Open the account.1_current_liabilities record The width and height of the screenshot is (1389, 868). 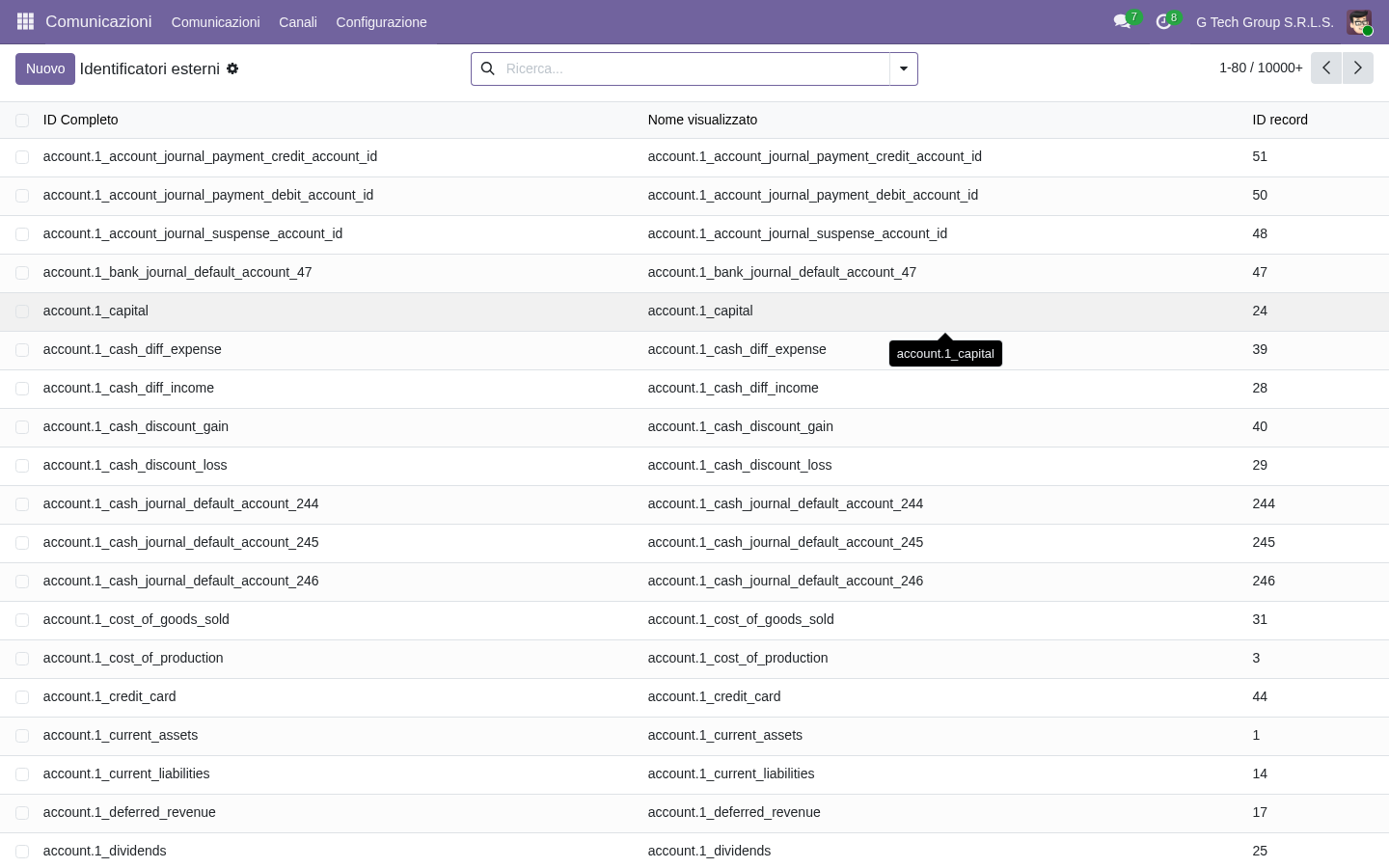126,773
